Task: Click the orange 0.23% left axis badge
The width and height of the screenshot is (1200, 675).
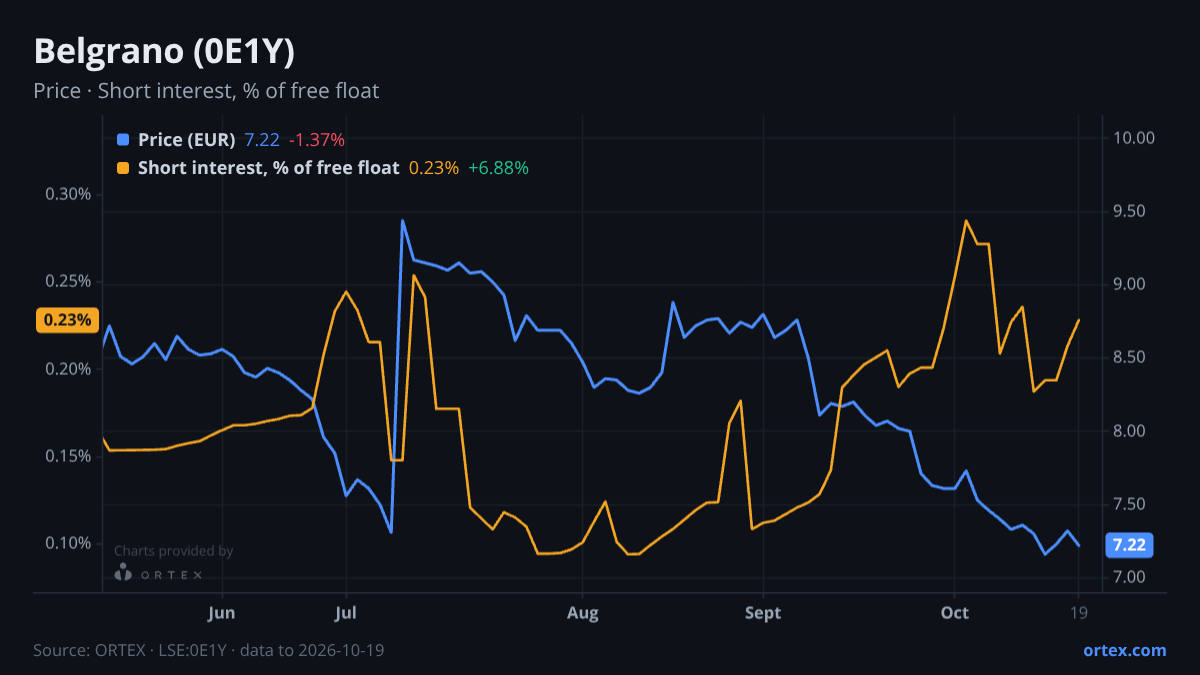Action: click(x=67, y=320)
